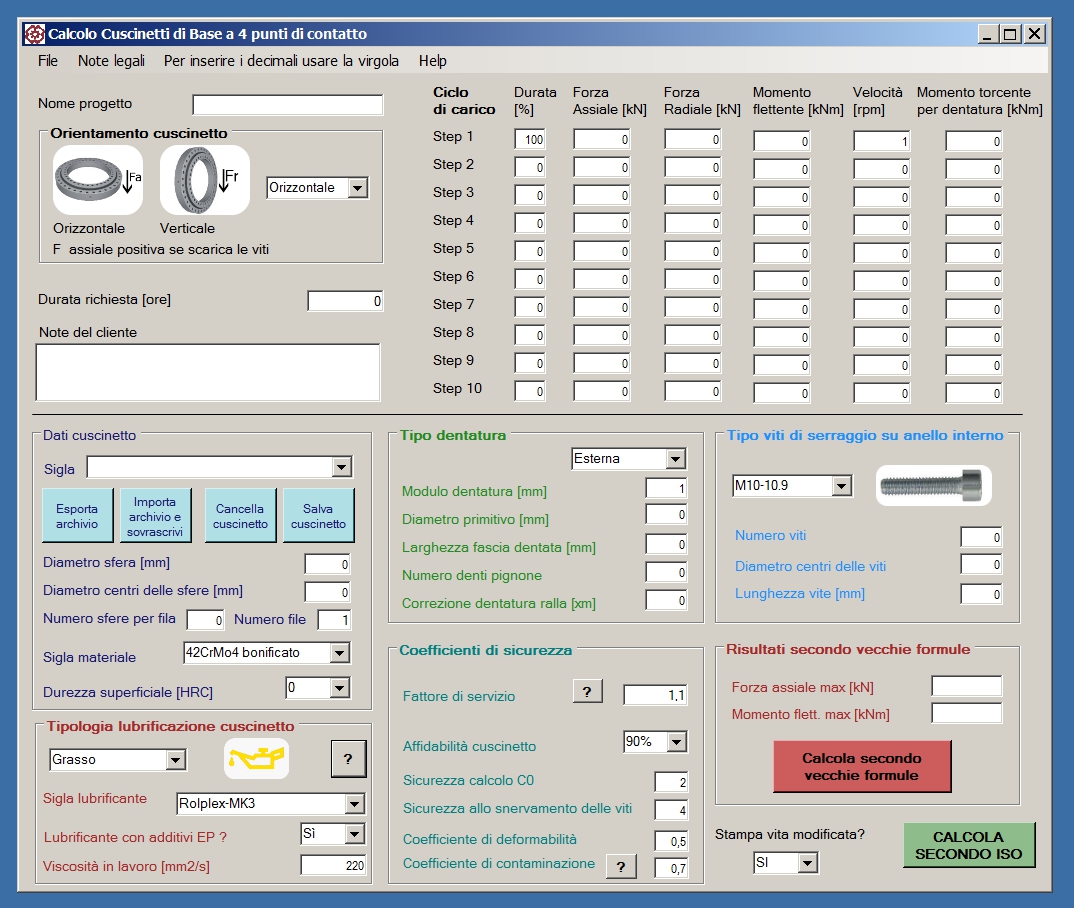Click the yellow oil can lubrication icon
Image resolution: width=1074 pixels, height=908 pixels.
[257, 759]
